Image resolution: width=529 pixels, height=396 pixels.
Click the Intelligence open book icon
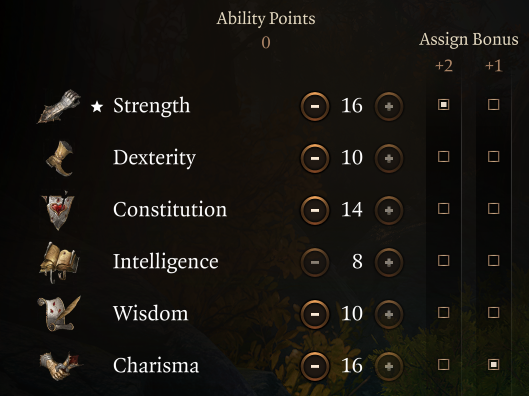(59, 262)
